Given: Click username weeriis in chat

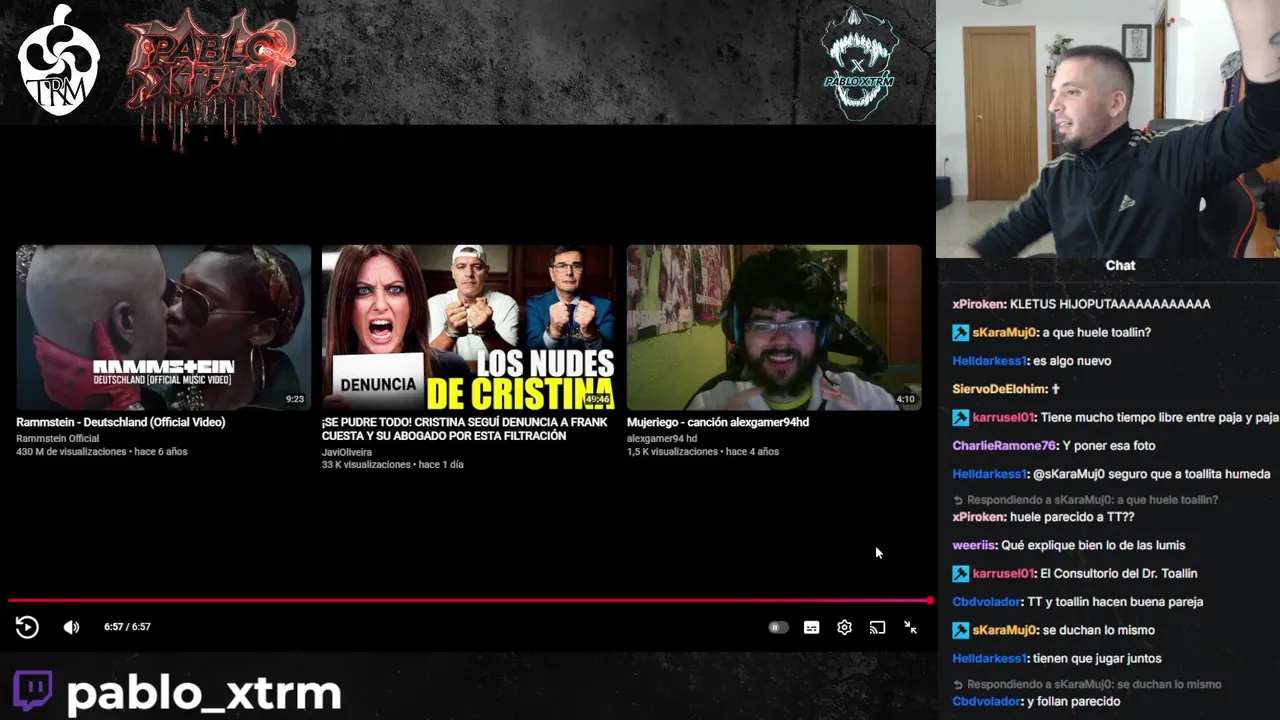Looking at the screenshot, I should point(974,545).
